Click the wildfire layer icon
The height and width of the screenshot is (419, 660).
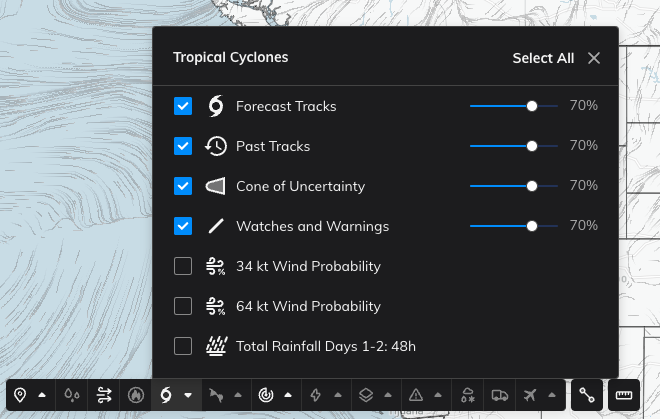tap(135, 395)
